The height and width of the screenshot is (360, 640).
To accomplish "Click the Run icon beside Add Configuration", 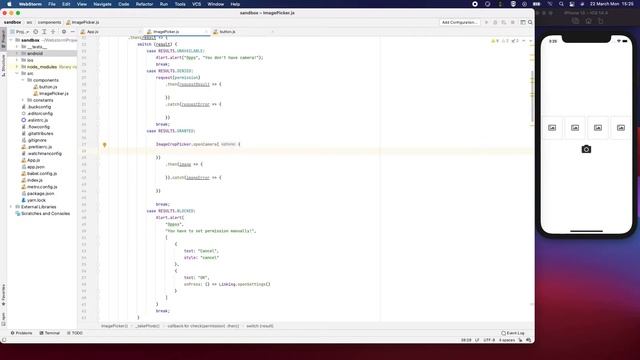I will point(486,22).
